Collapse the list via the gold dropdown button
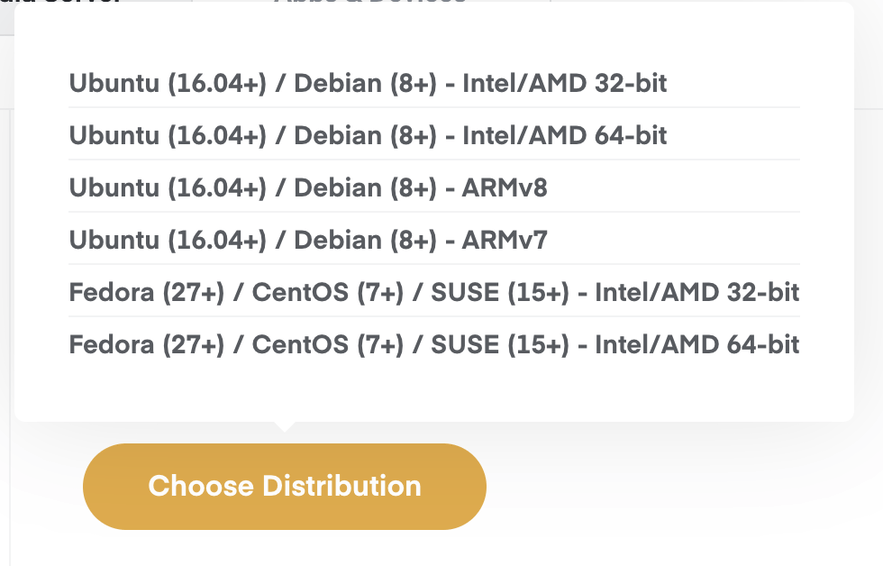Screen dimensions: 883x566 [x=284, y=487]
